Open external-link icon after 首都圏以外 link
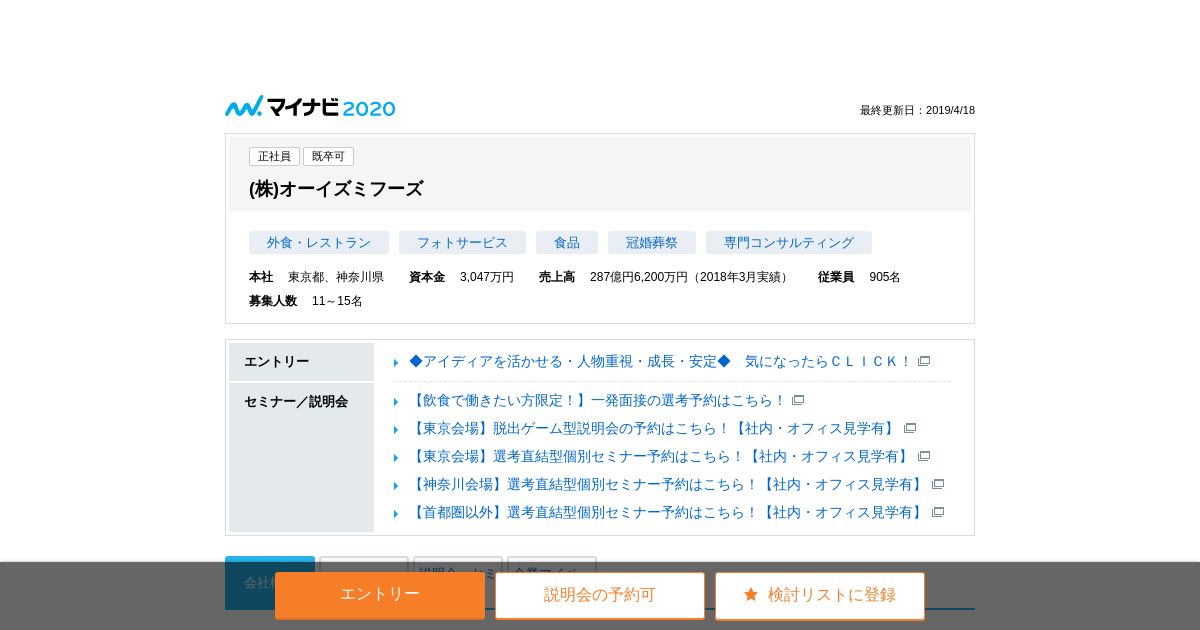 pyautogui.click(x=938, y=512)
